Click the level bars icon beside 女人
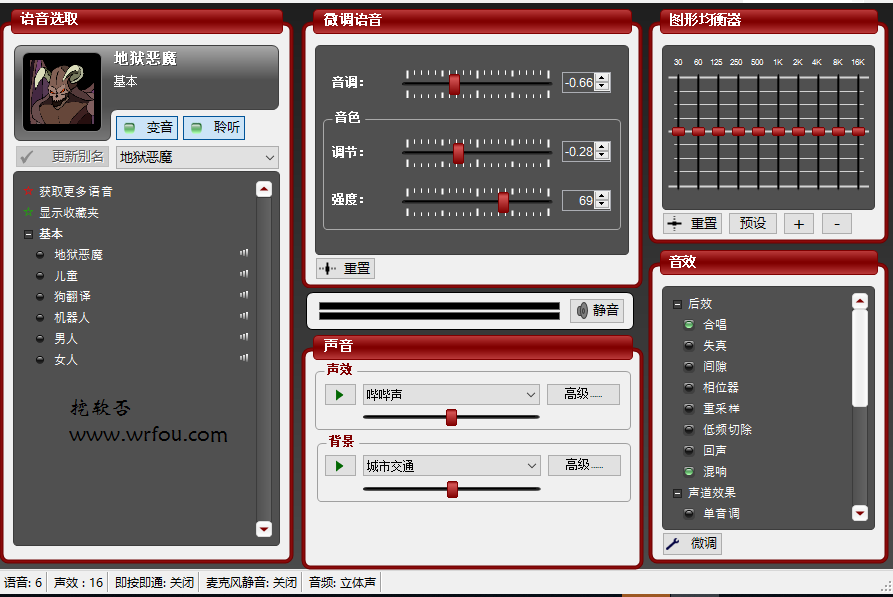Image resolution: width=893 pixels, height=597 pixels. click(244, 358)
